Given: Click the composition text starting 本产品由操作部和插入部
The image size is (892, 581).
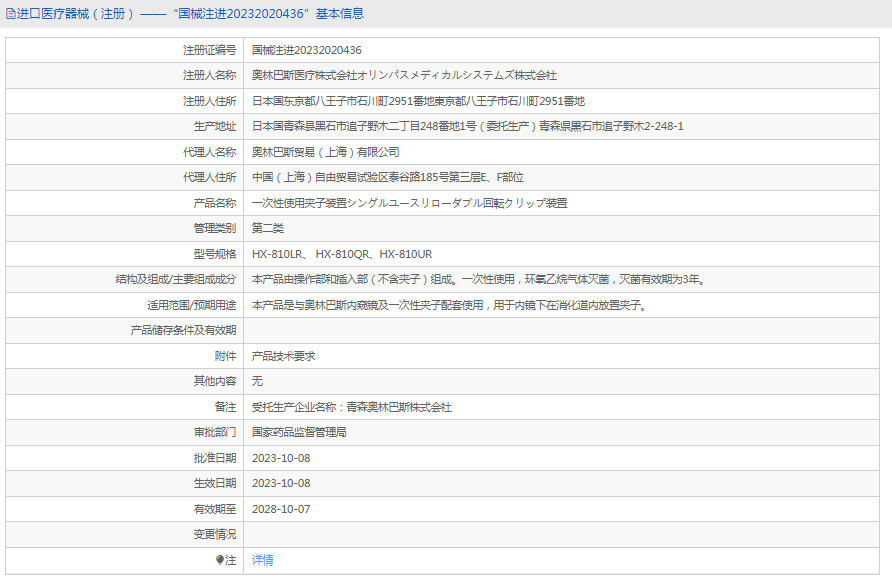Looking at the screenshot, I should (x=479, y=279).
